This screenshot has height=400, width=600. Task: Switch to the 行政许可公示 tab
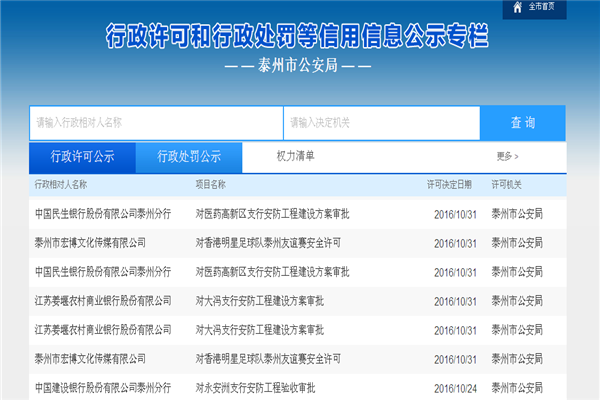(83, 157)
